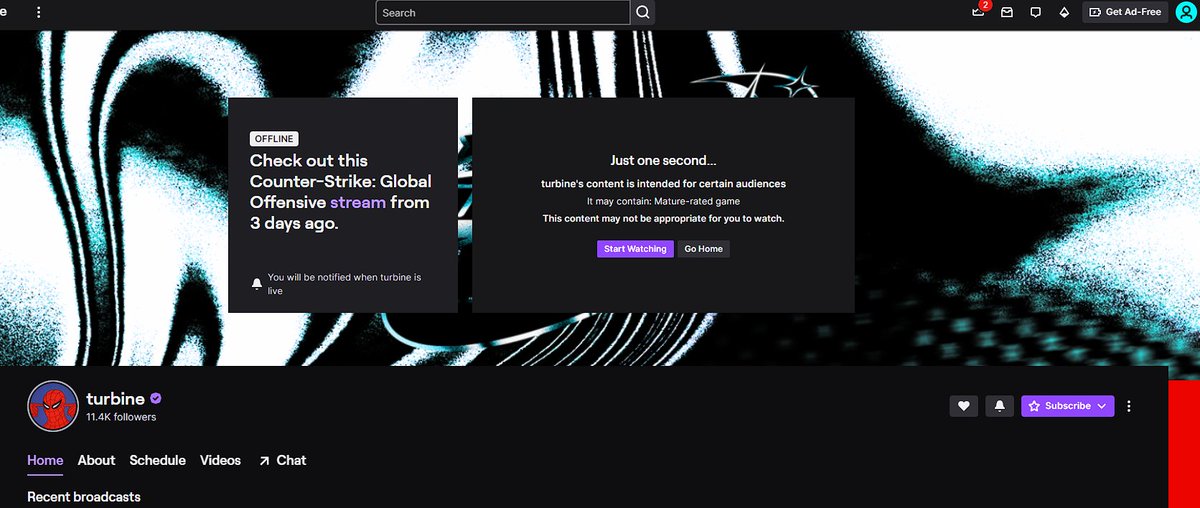Viewport: 1200px width, 508px height.
Task: Click the verified badge next to turbine
Action: pyautogui.click(x=156, y=399)
